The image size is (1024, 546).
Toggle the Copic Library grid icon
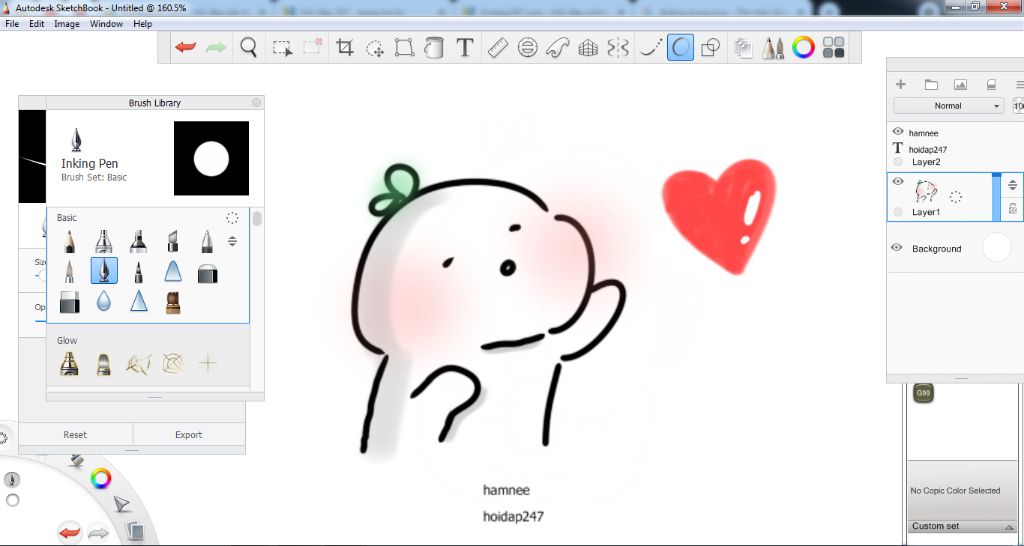(x=833, y=48)
